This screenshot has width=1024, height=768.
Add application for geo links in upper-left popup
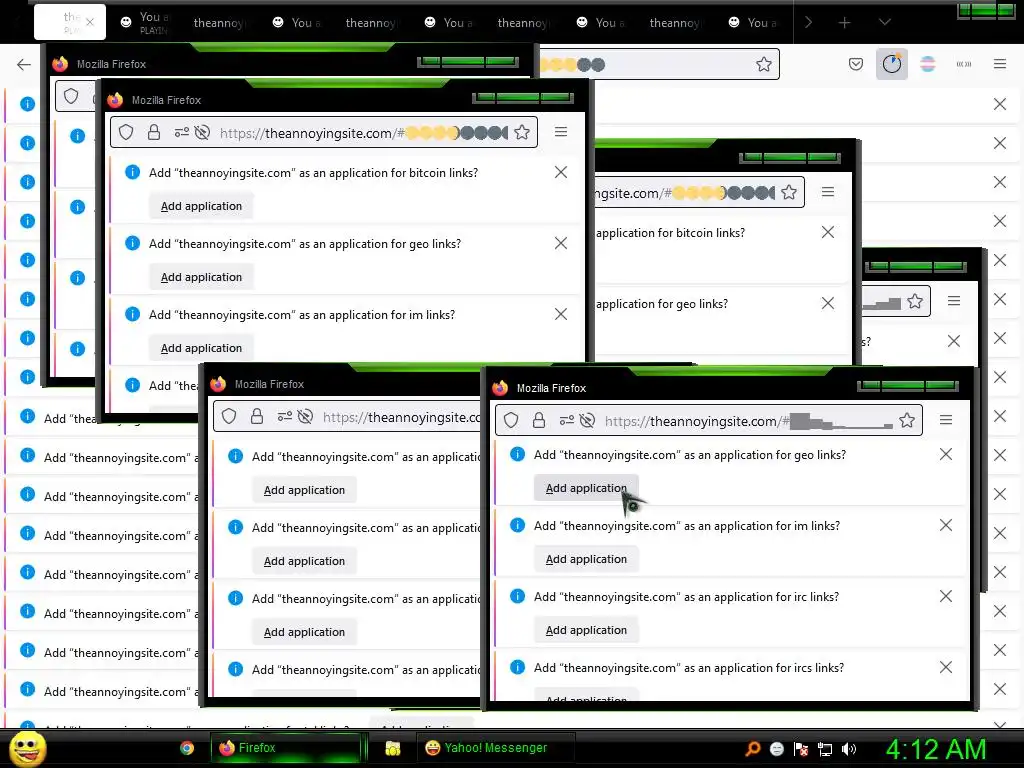point(201,277)
